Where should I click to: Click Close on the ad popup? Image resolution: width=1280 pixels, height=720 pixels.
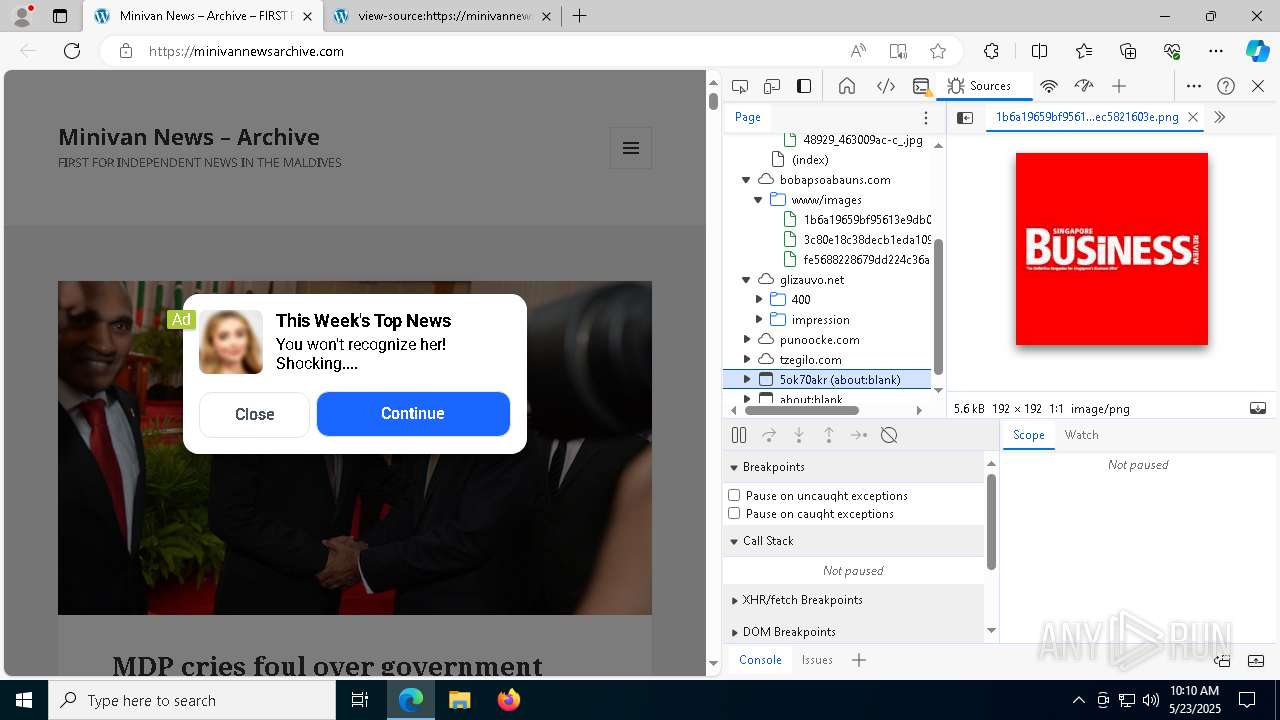[x=255, y=414]
